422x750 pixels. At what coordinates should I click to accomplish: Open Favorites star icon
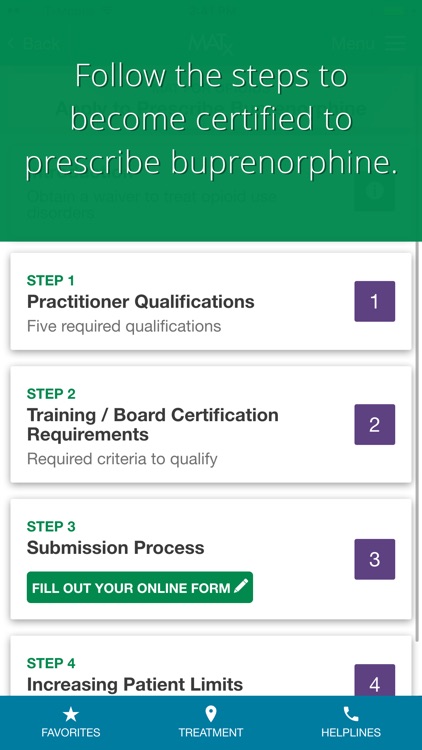coord(71,715)
